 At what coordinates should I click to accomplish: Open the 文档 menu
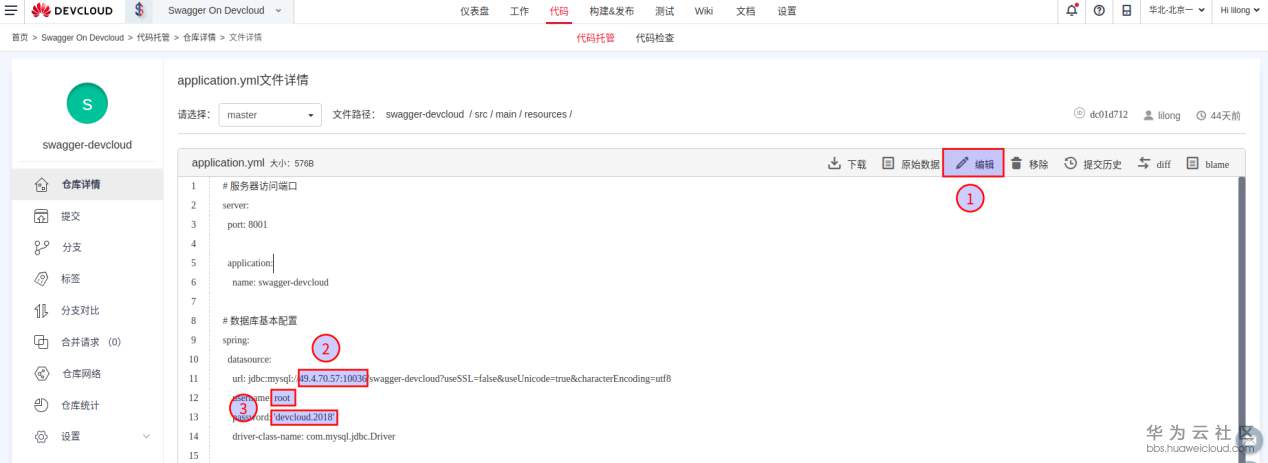(746, 11)
